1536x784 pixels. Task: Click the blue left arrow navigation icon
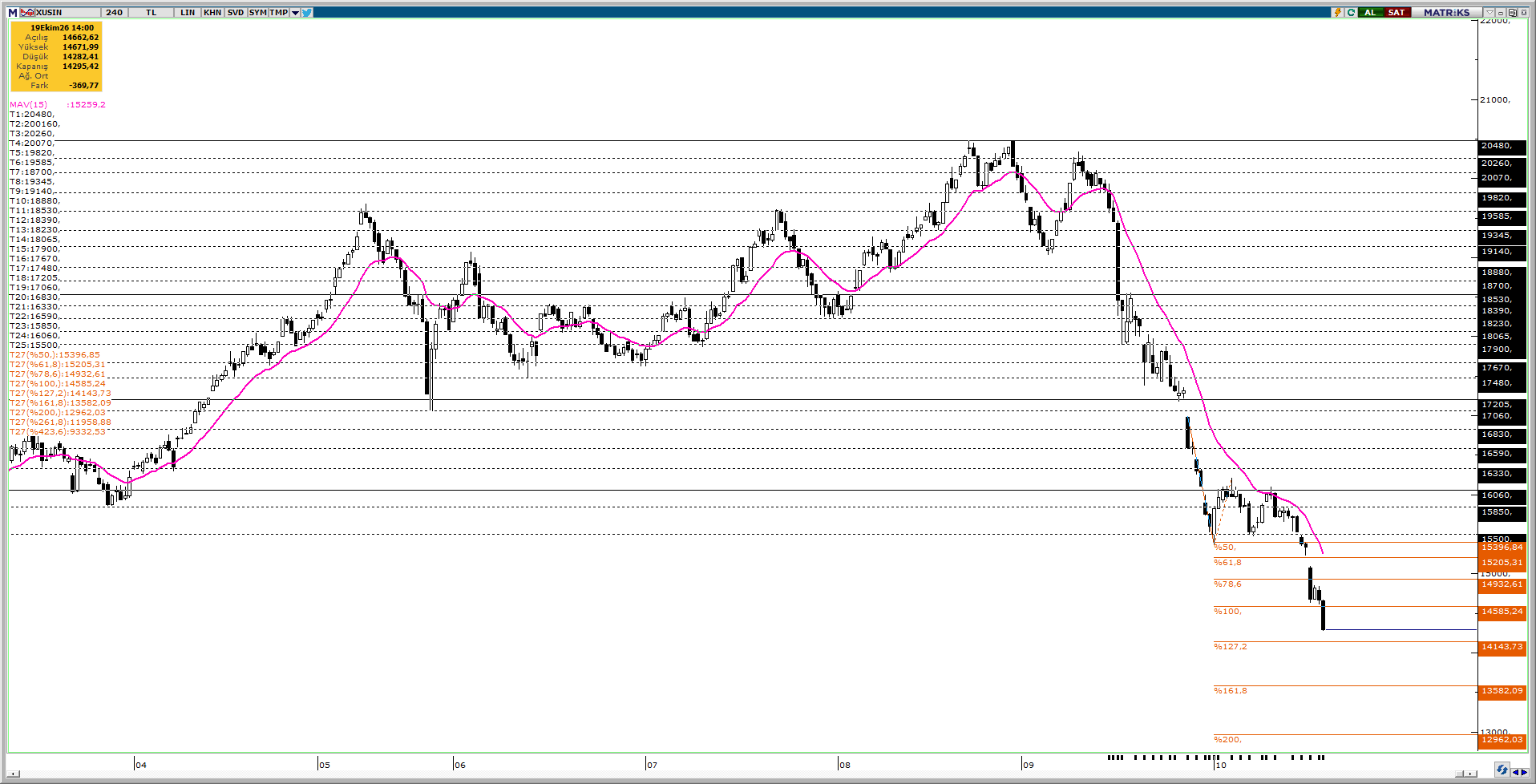[x=1514, y=772]
